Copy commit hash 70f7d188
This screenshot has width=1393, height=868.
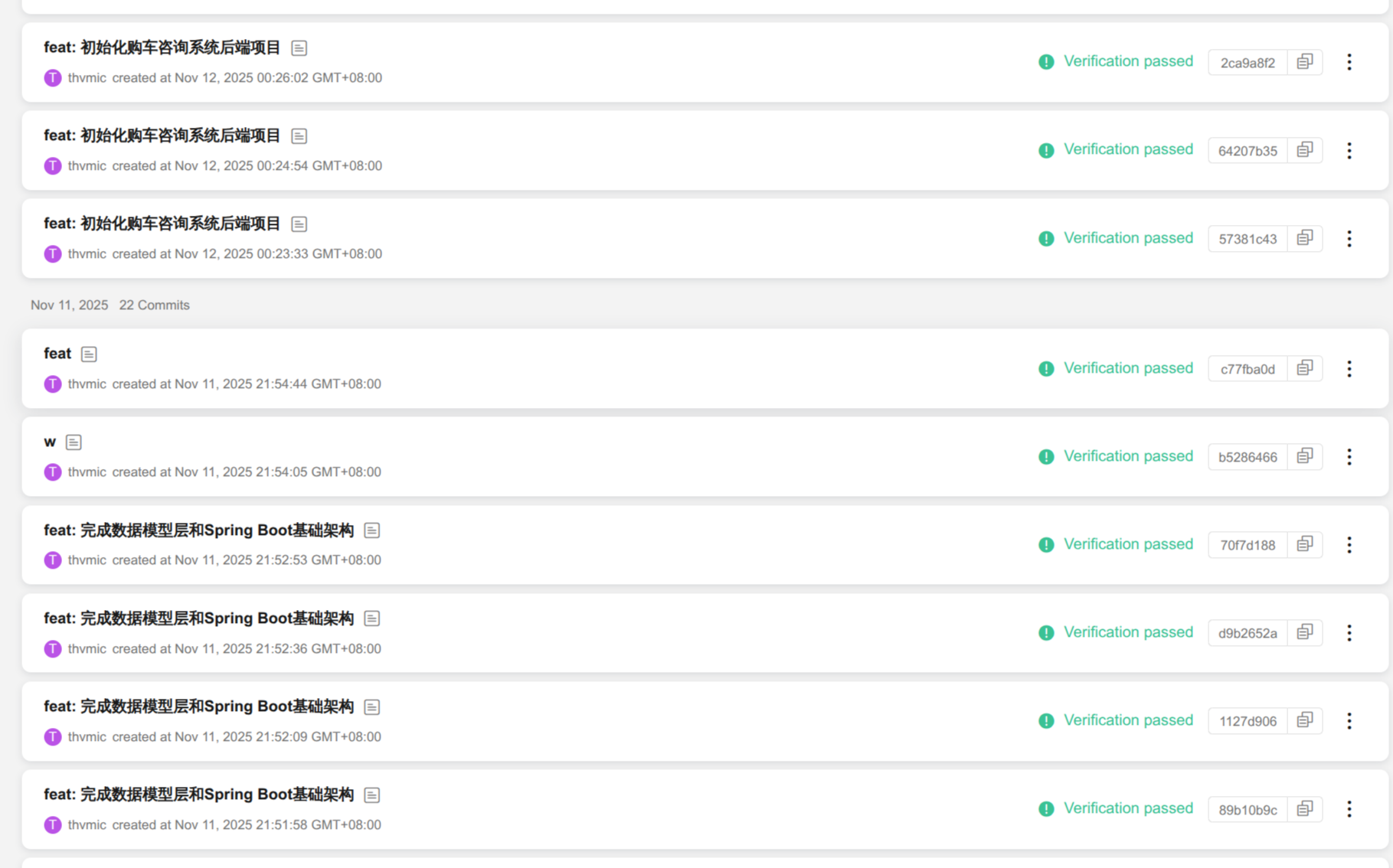(1305, 544)
